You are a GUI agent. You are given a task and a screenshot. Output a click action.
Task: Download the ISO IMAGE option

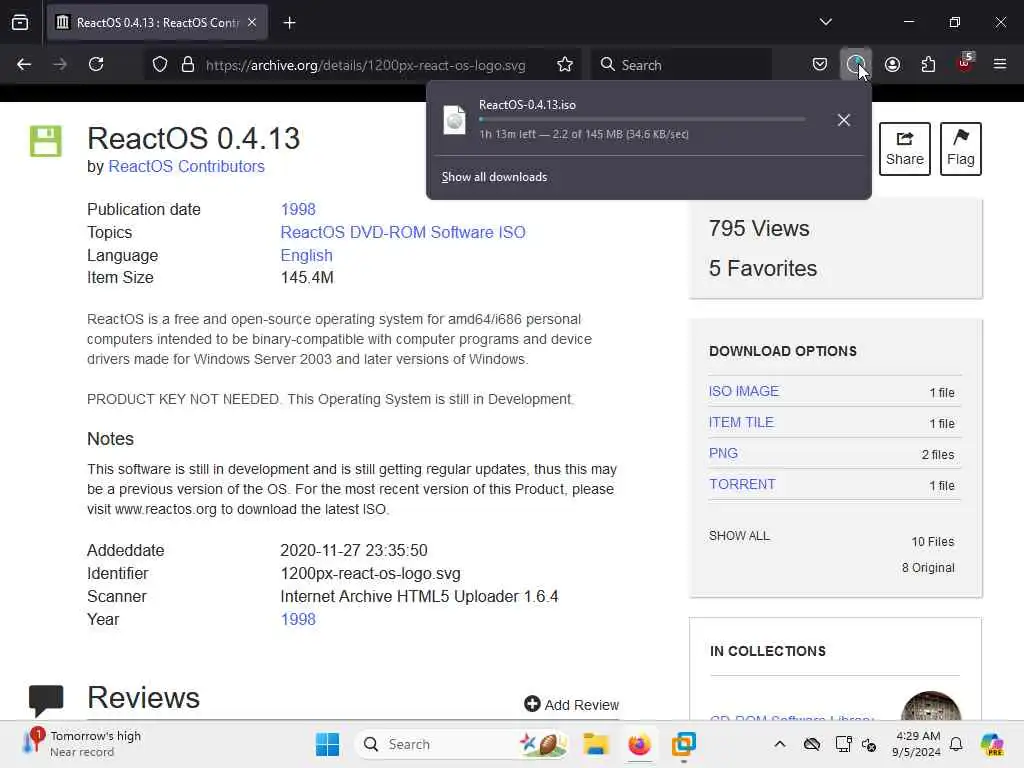coord(744,391)
